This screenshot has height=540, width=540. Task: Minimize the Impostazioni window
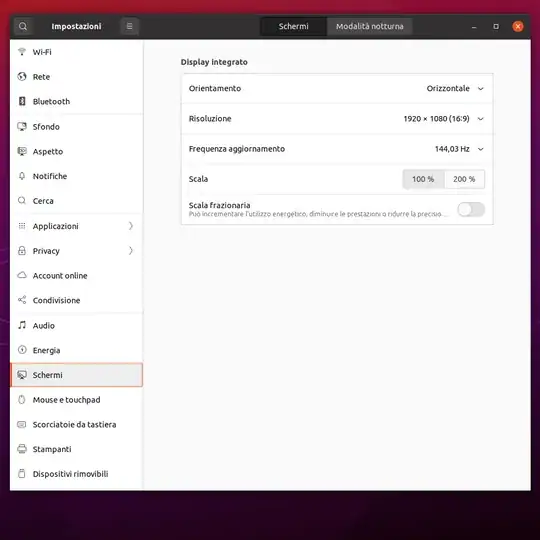tap(474, 27)
